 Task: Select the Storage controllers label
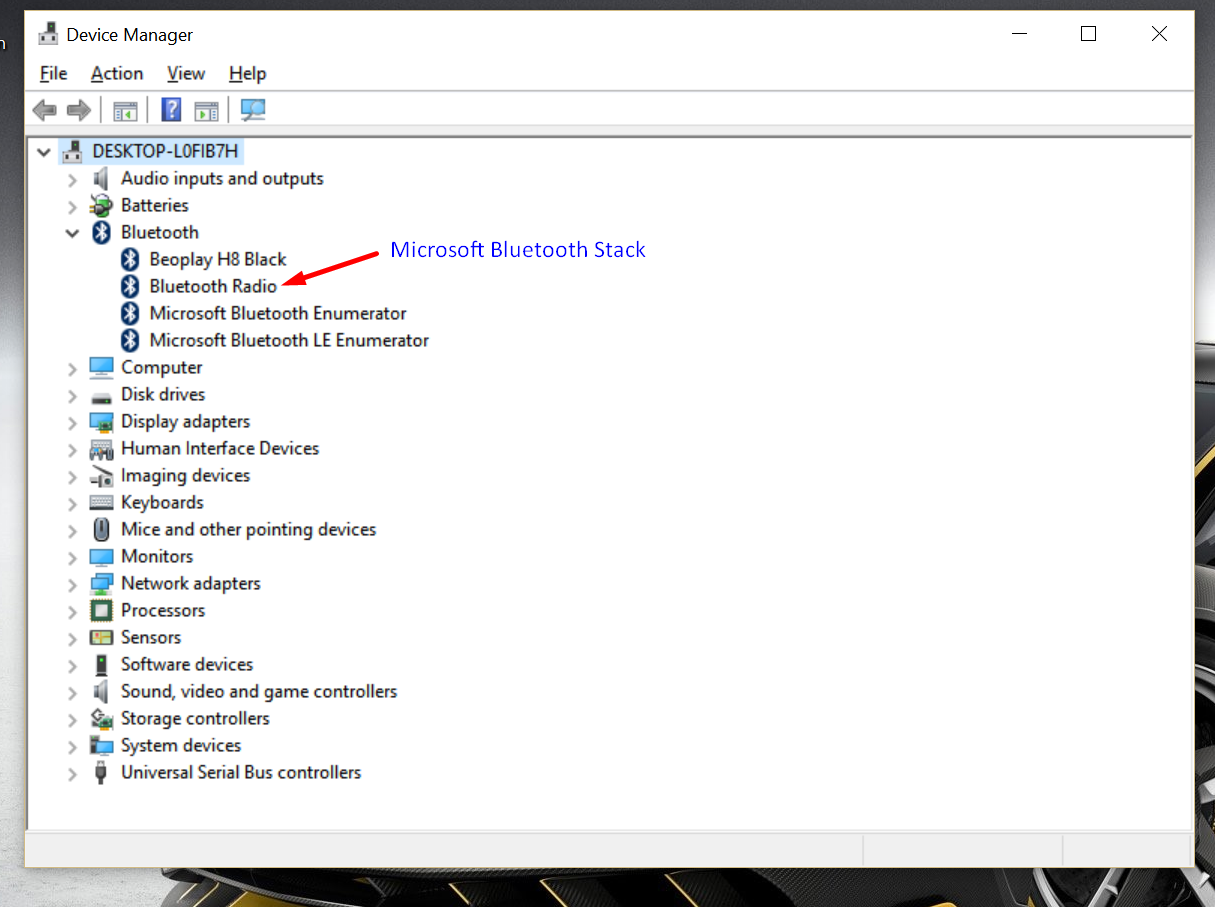(195, 718)
